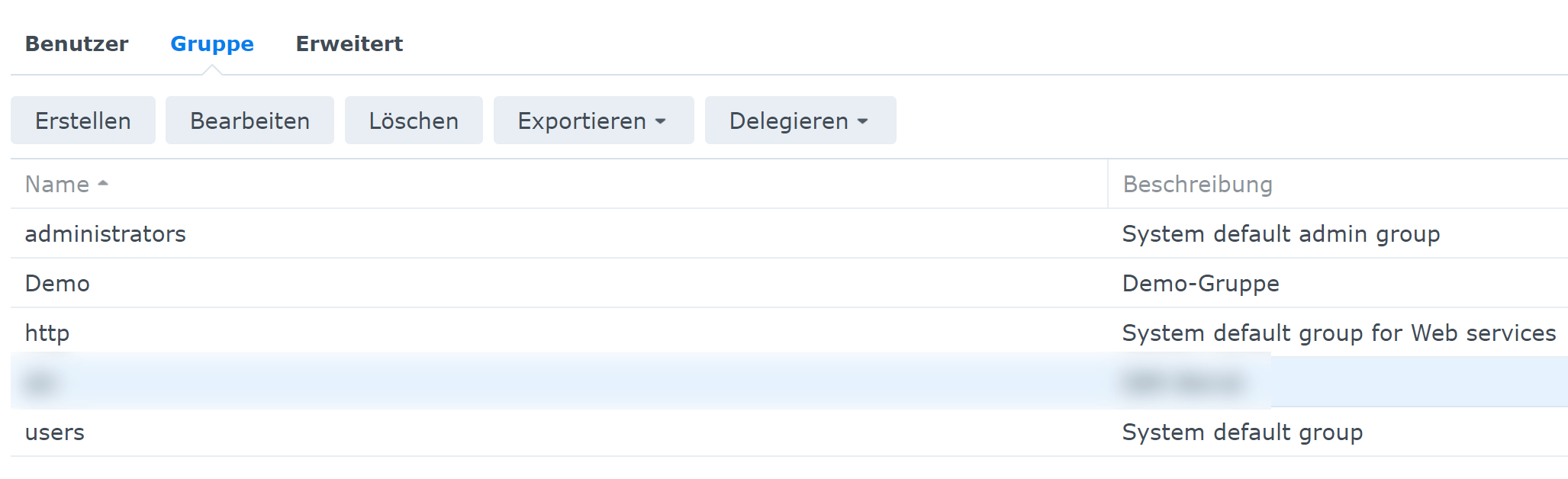Click the Erstellen button
The image size is (1568, 479).
pyautogui.click(x=83, y=121)
